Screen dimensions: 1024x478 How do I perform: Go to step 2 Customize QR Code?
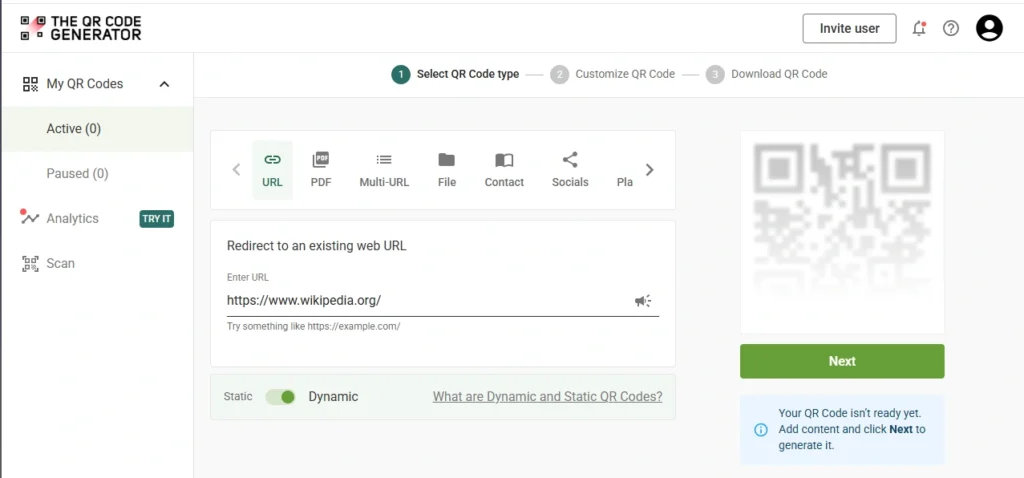[x=613, y=74]
